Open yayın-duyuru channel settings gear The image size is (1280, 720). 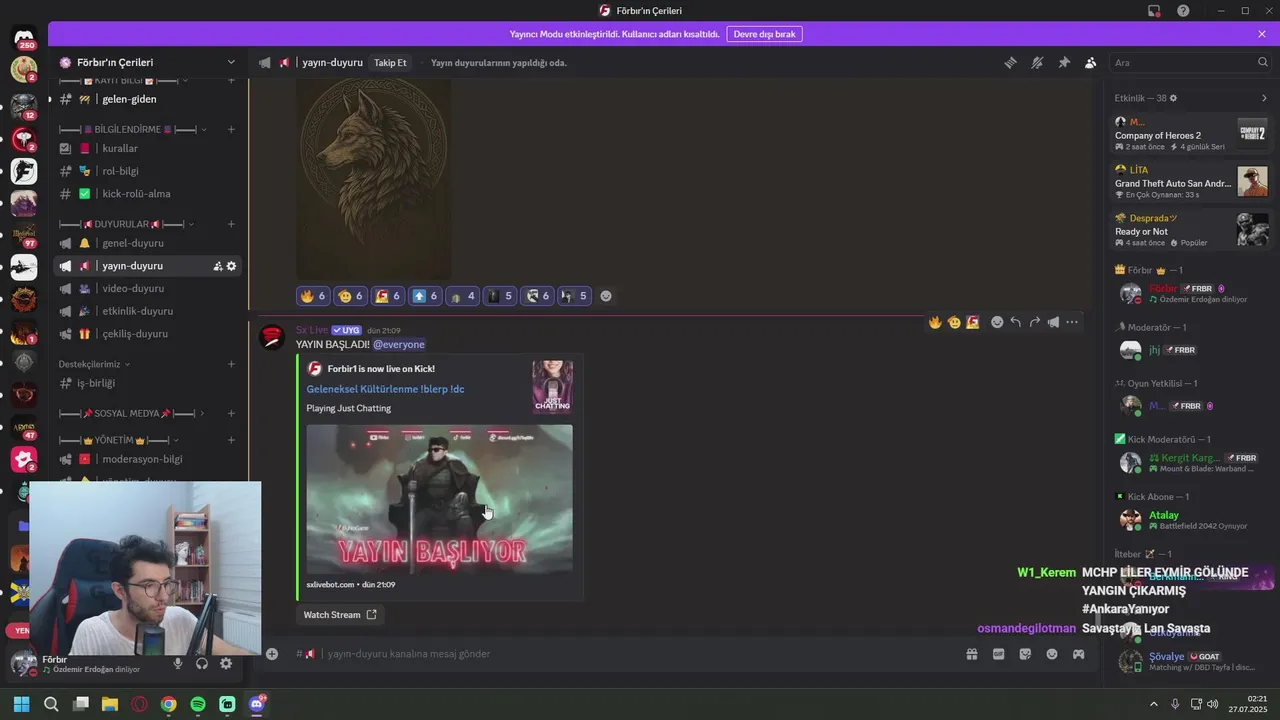click(x=231, y=266)
